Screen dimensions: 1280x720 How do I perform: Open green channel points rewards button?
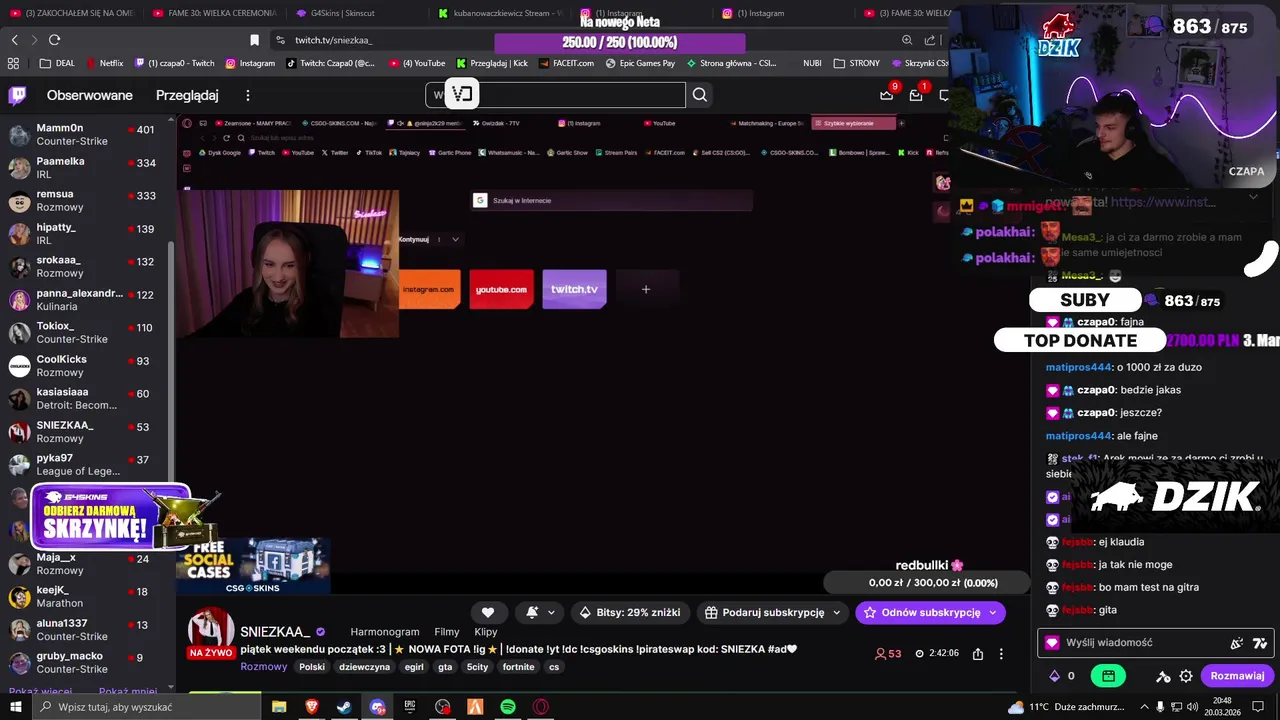pyautogui.click(x=1108, y=676)
